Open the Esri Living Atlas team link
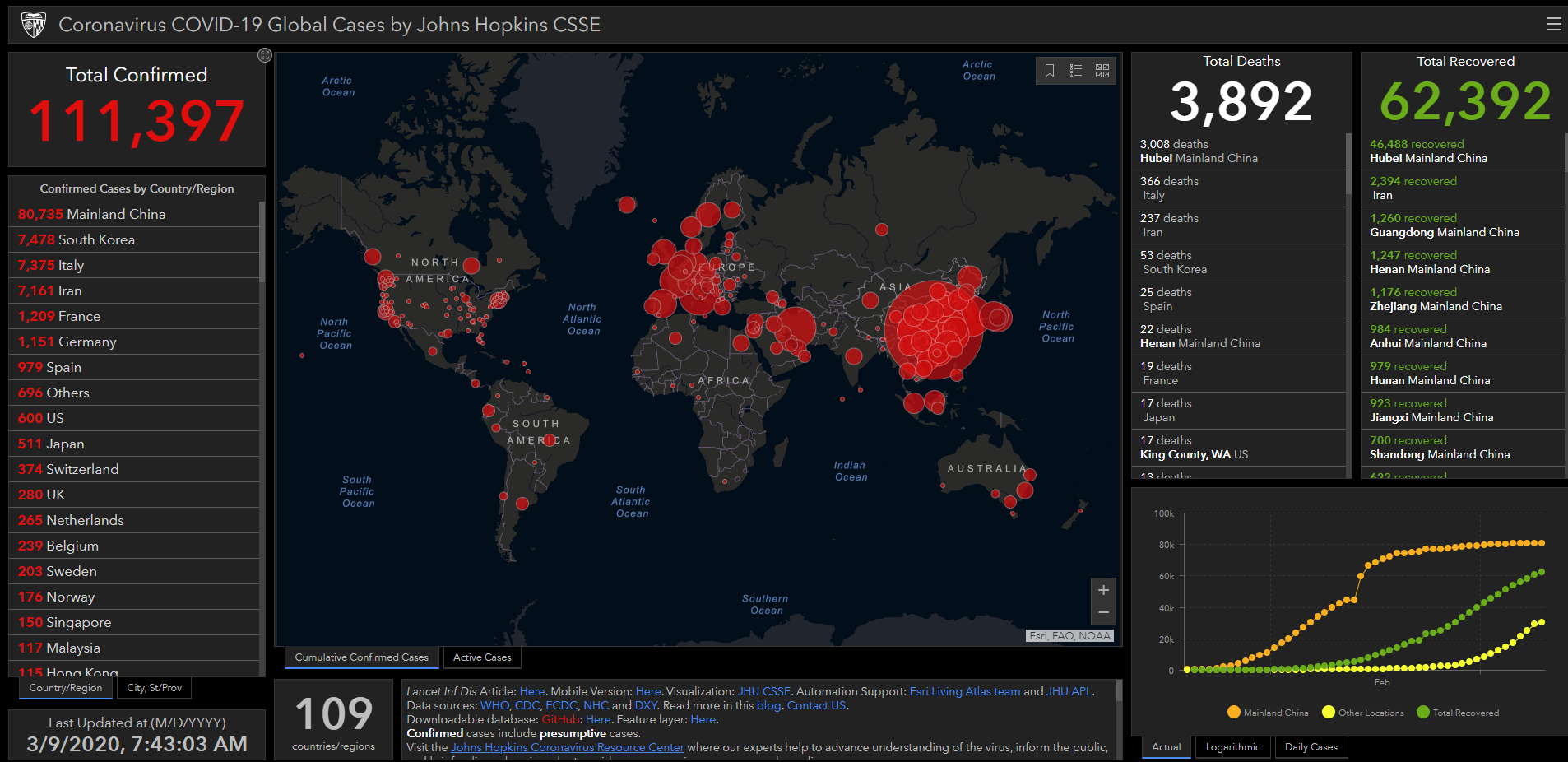 pos(965,691)
